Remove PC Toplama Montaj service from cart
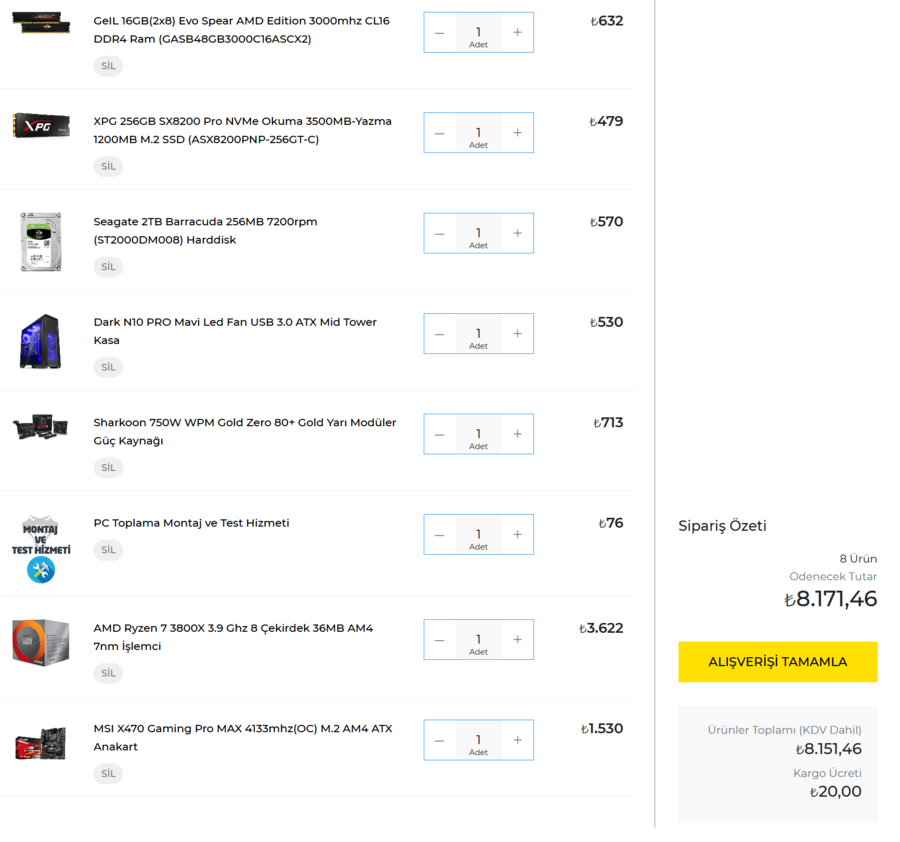Image resolution: width=900 pixels, height=842 pixels. click(x=108, y=550)
